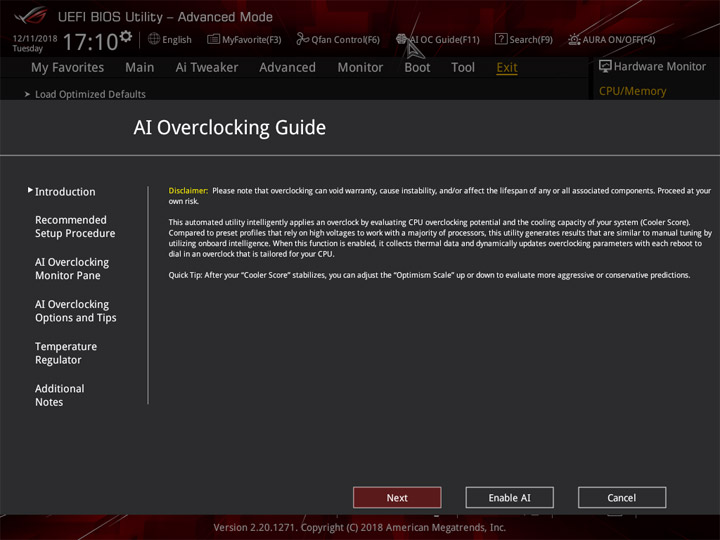Click the English language label
Image resolution: width=720 pixels, height=540 pixels.
pyautogui.click(x=177, y=39)
